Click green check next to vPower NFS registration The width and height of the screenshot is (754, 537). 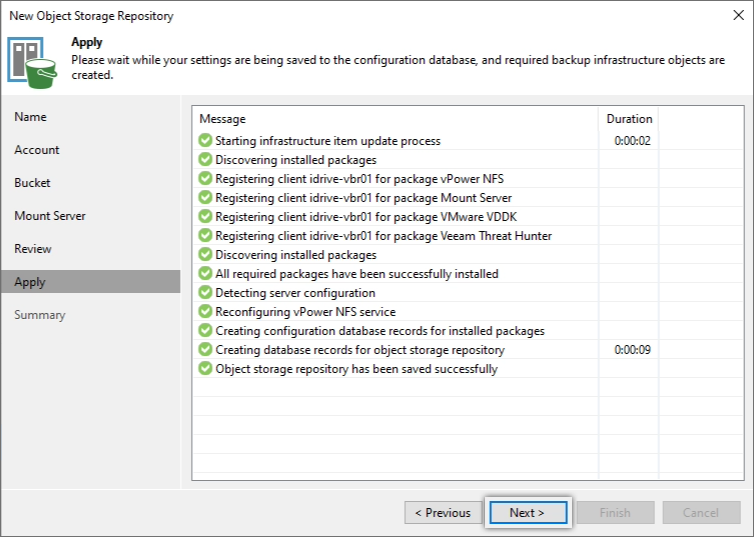pyautogui.click(x=205, y=178)
